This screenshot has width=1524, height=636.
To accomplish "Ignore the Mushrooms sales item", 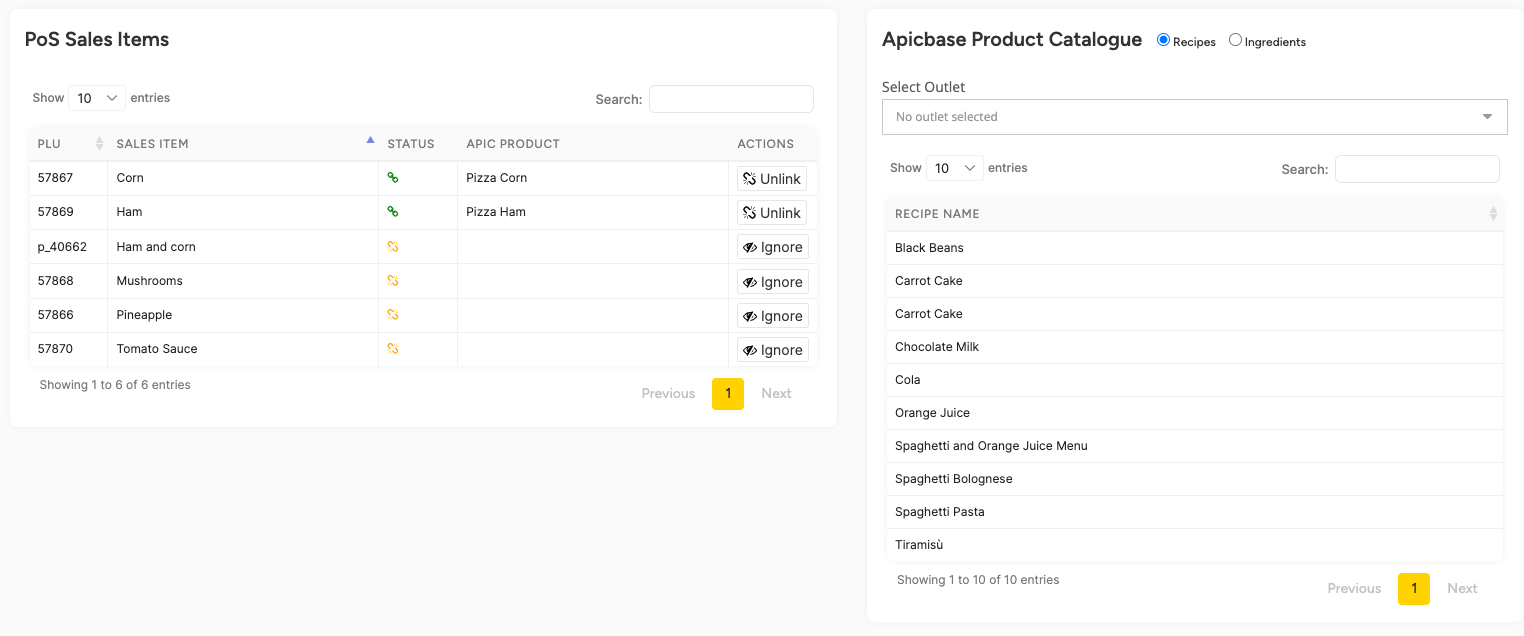I will [x=772, y=282].
